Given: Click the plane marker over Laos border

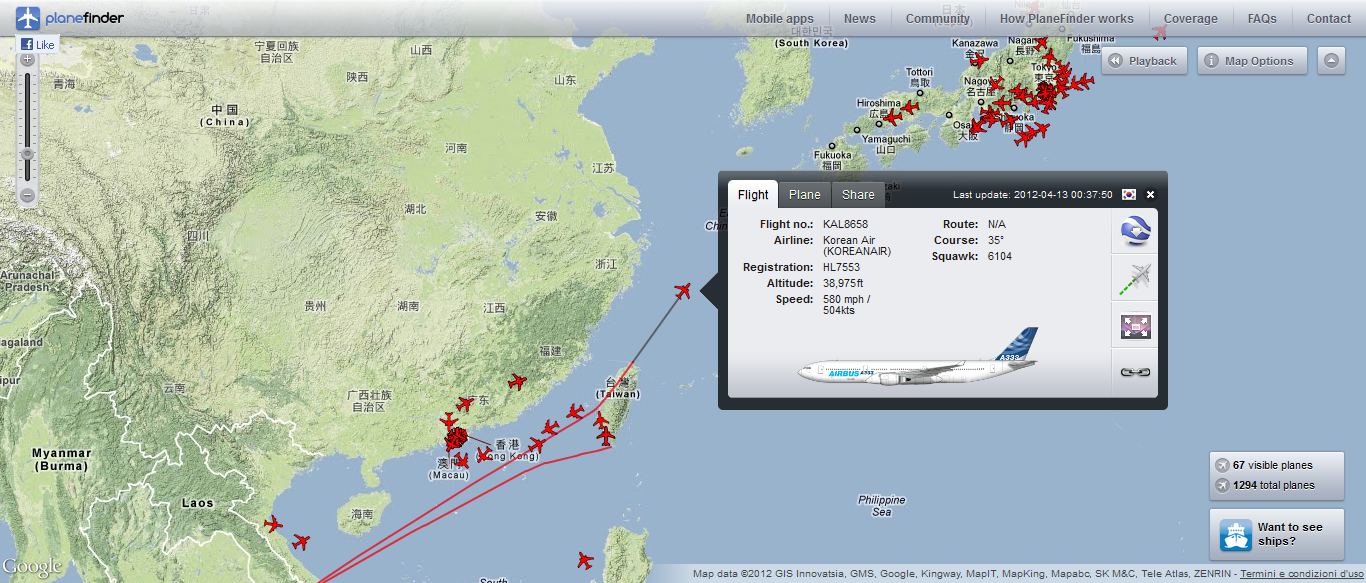Looking at the screenshot, I should [x=273, y=524].
